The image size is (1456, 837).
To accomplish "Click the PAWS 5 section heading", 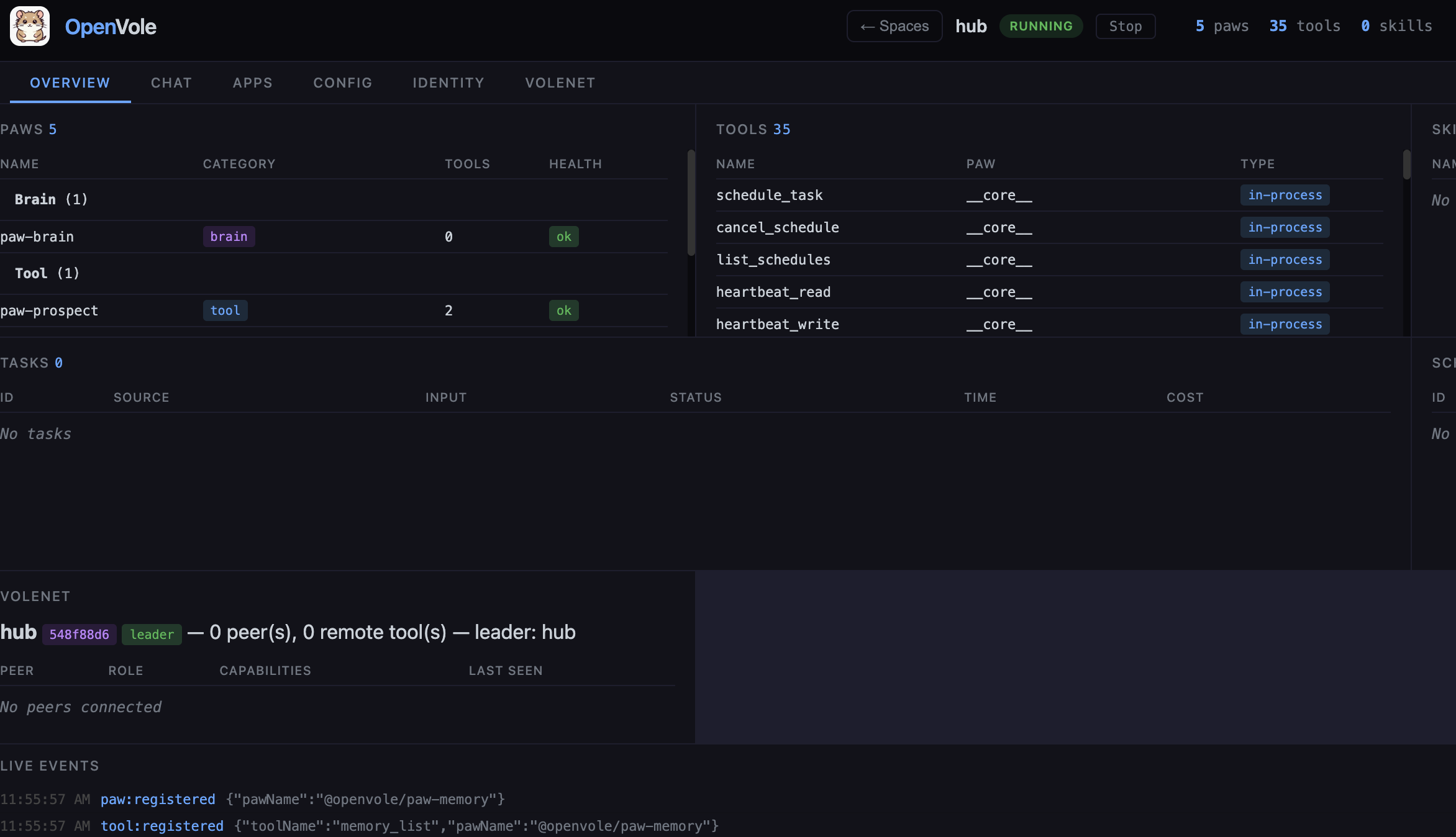I will [x=29, y=129].
